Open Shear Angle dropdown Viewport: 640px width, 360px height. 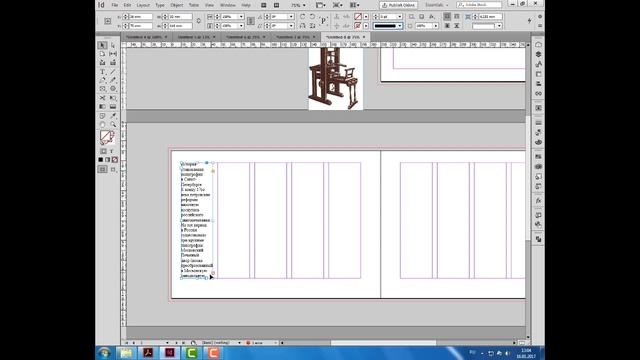point(291,26)
